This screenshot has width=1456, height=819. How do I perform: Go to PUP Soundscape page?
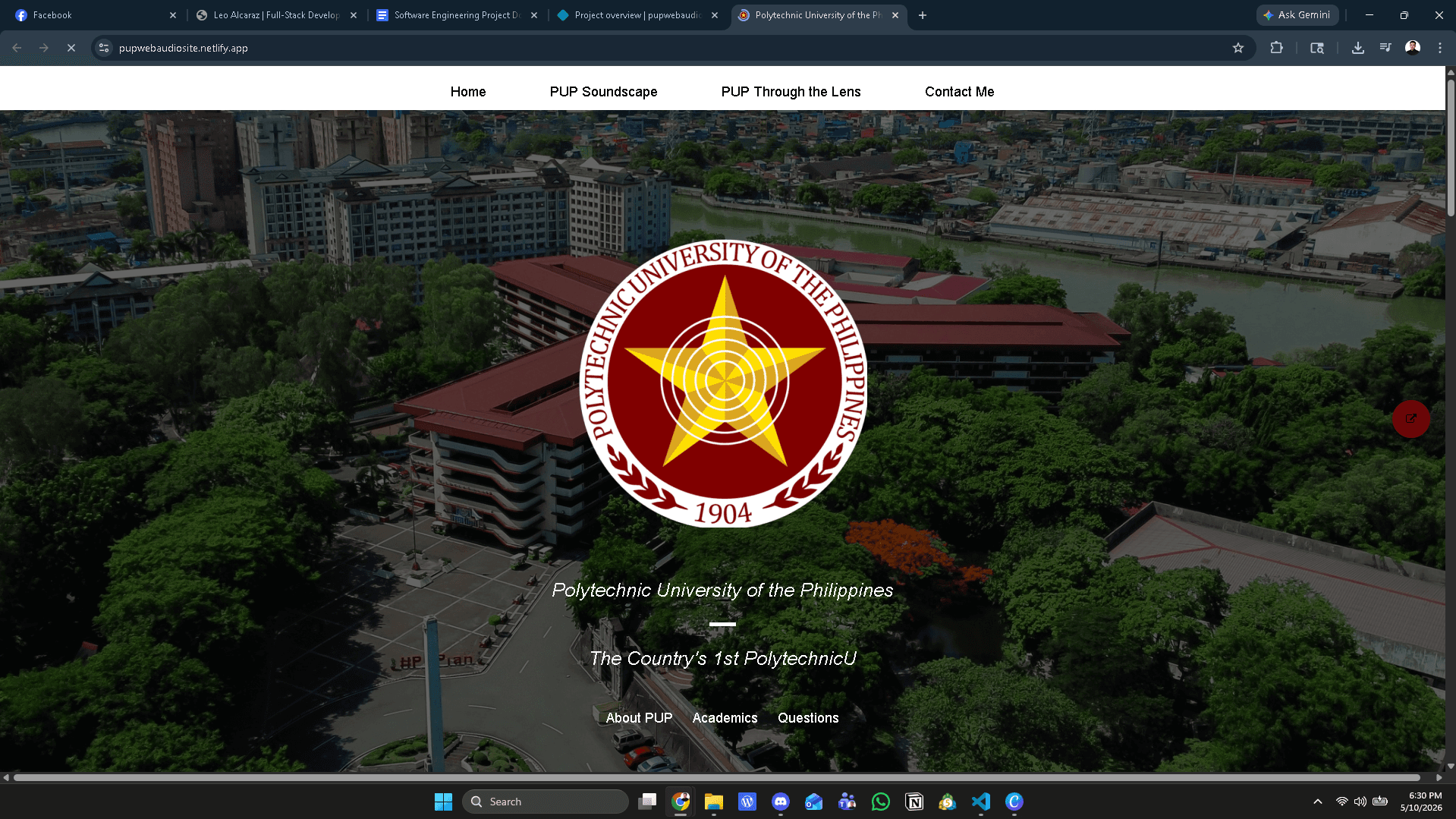604,92
